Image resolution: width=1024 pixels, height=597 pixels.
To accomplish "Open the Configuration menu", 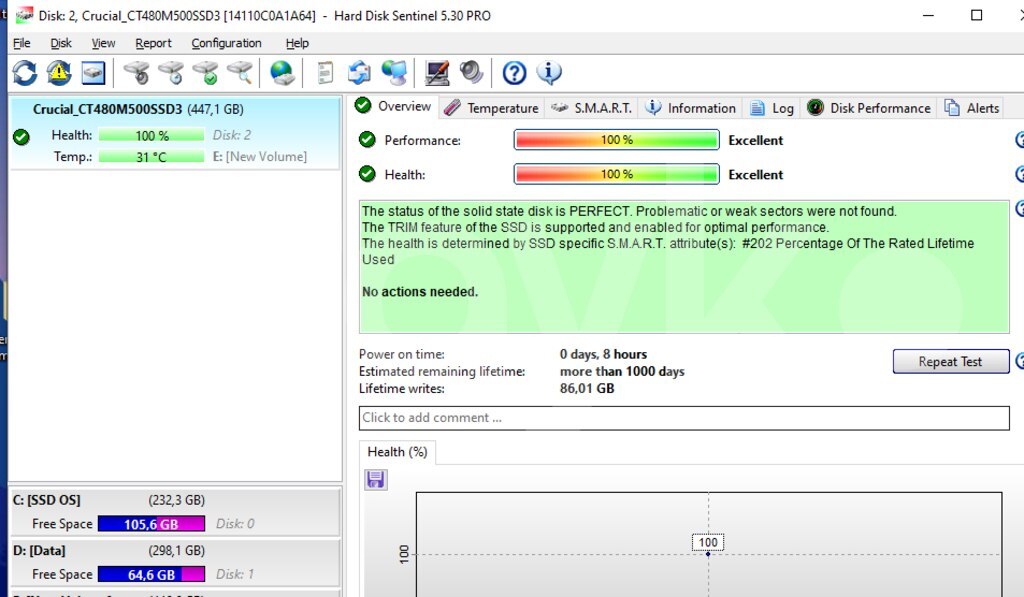I will pyautogui.click(x=226, y=43).
